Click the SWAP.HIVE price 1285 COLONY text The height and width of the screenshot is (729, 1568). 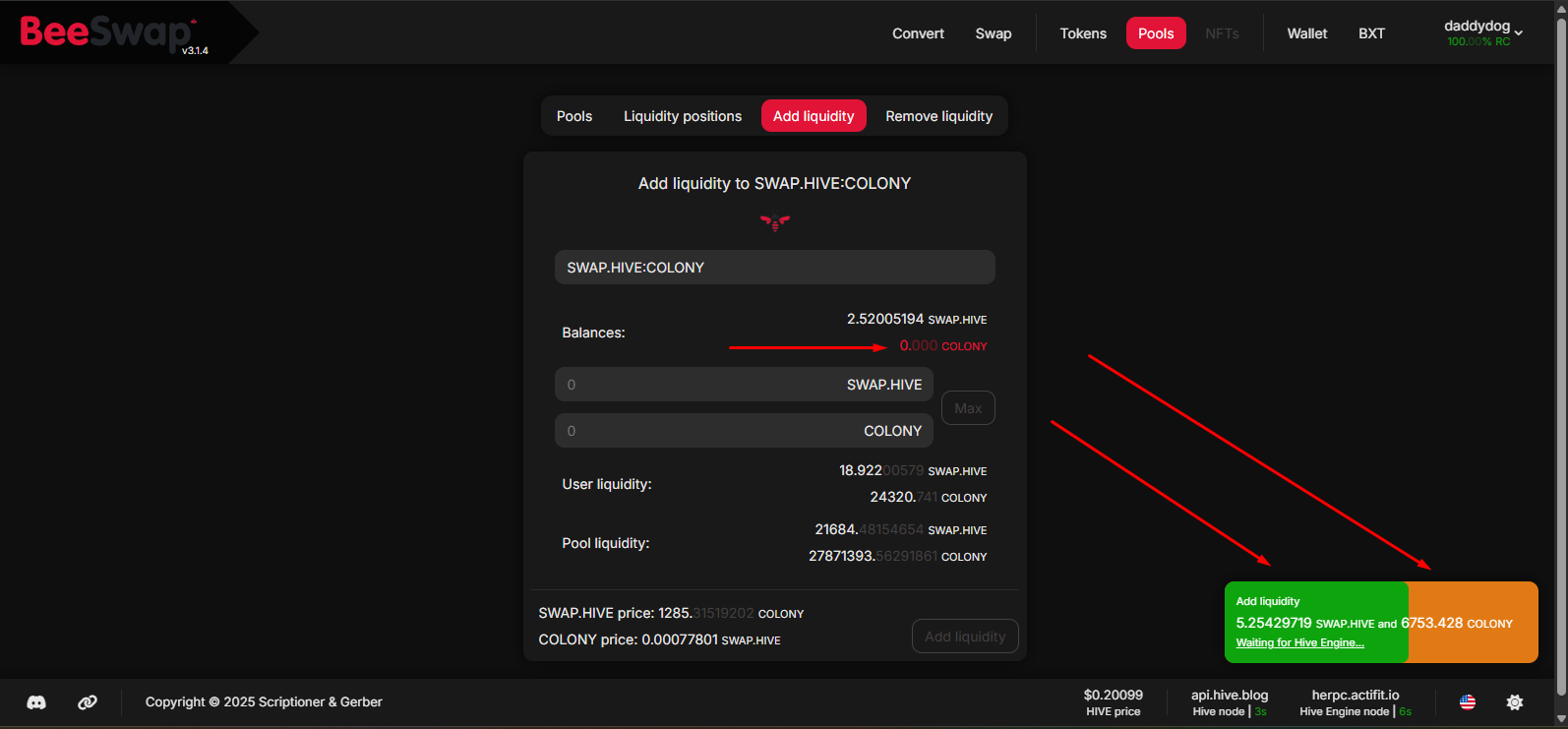(671, 613)
